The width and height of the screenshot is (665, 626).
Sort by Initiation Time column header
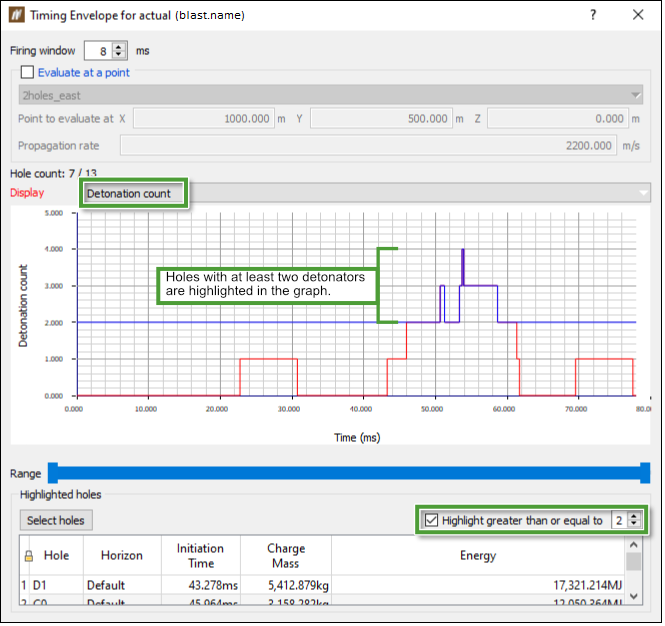point(201,556)
